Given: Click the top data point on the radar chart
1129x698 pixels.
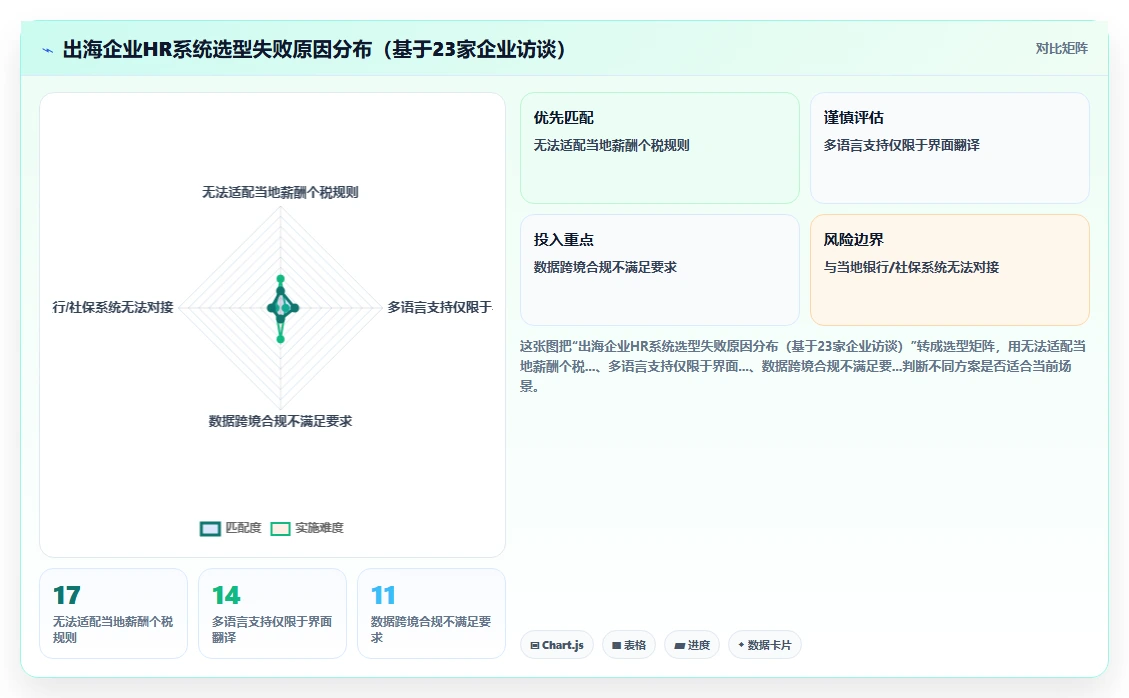Looking at the screenshot, I should [281, 279].
